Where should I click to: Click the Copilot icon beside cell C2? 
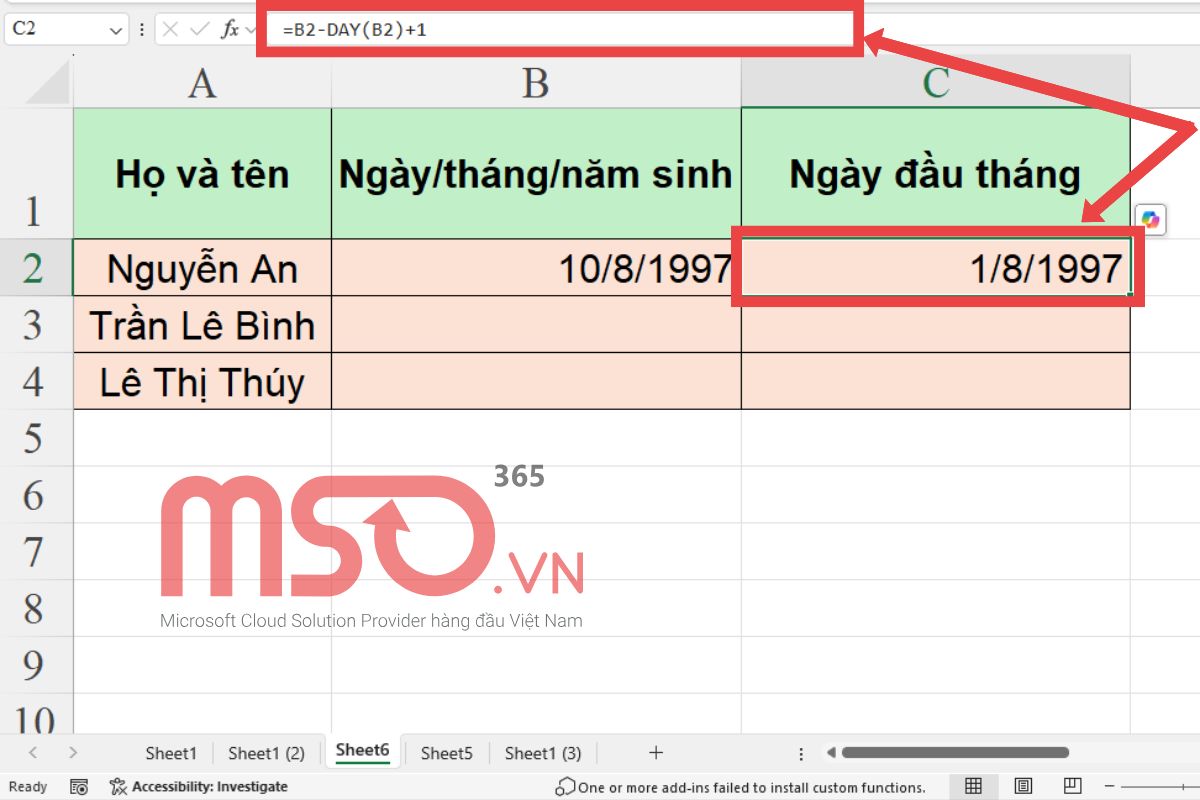tap(1151, 219)
